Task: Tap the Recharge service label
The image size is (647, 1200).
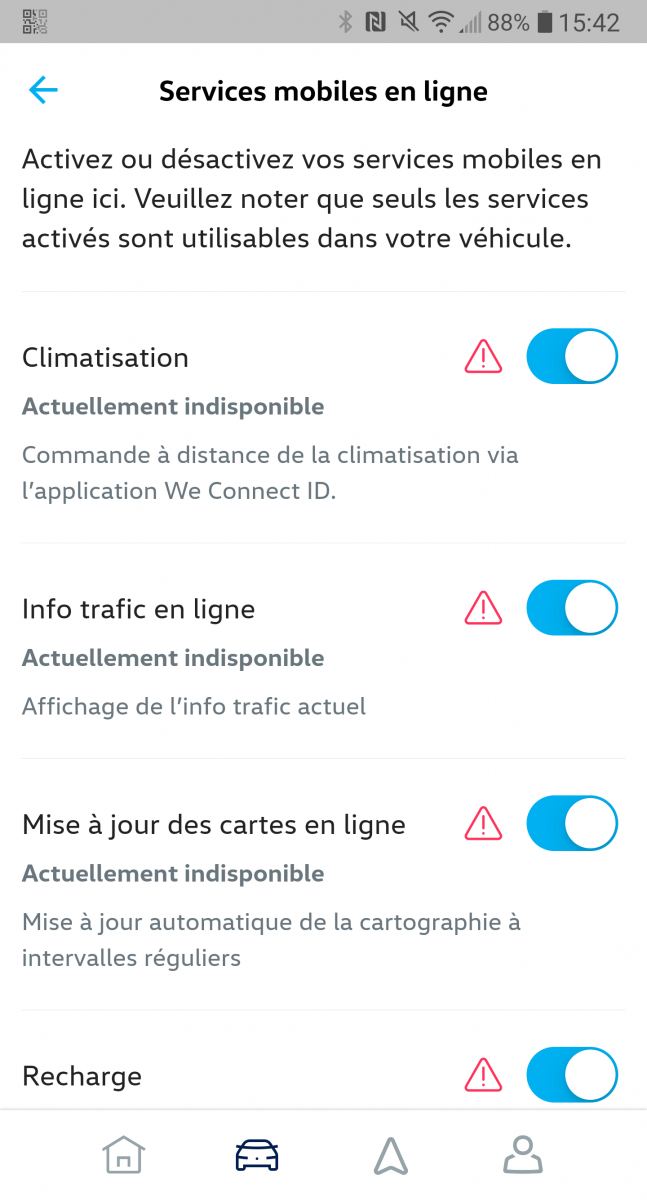Action: (x=82, y=1076)
